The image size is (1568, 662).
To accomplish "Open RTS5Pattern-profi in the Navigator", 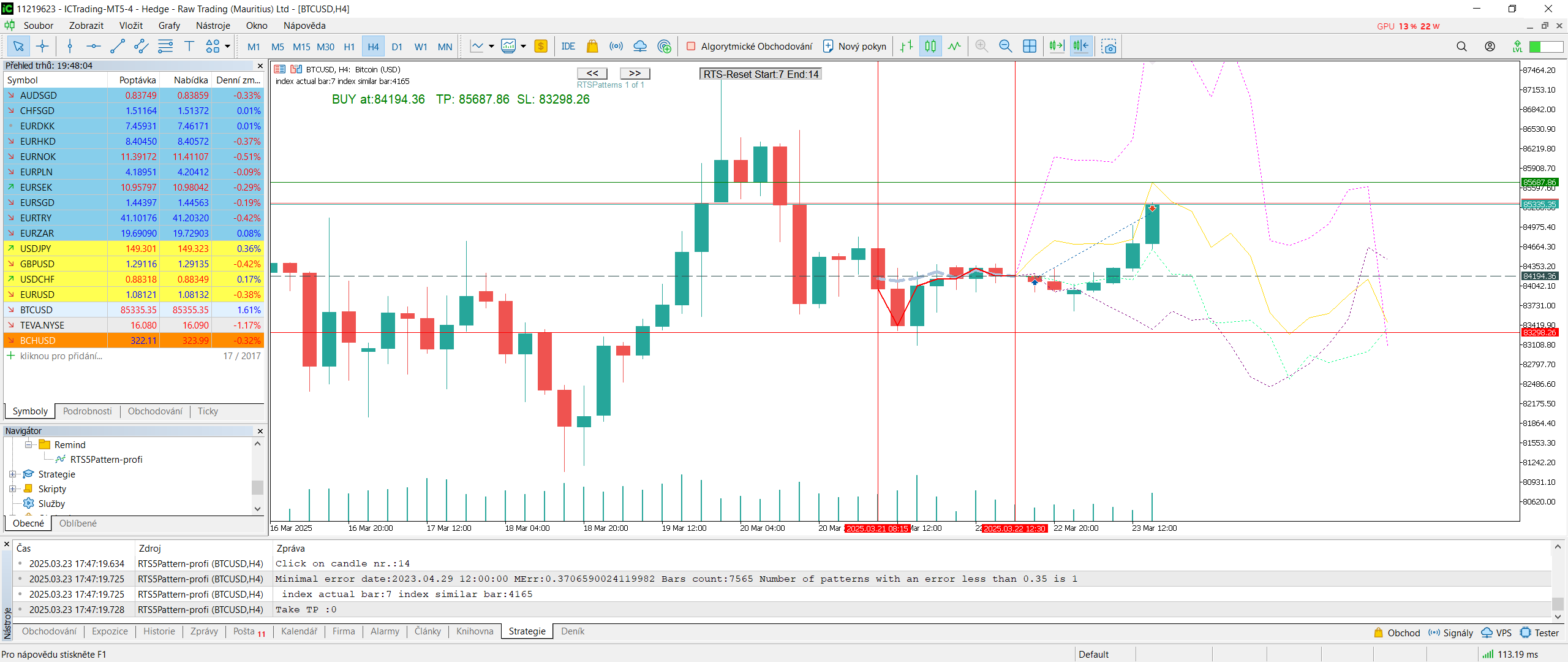I will pos(106,460).
